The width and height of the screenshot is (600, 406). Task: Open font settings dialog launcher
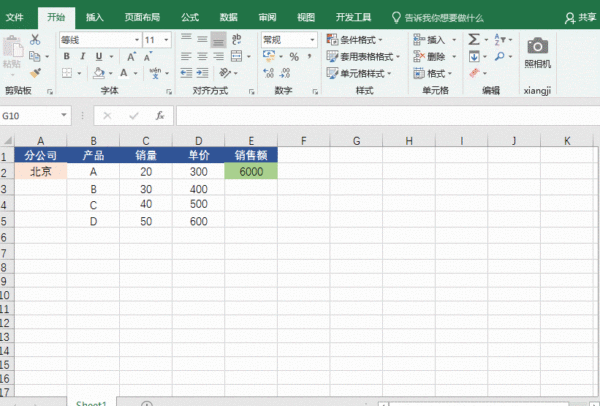click(169, 91)
